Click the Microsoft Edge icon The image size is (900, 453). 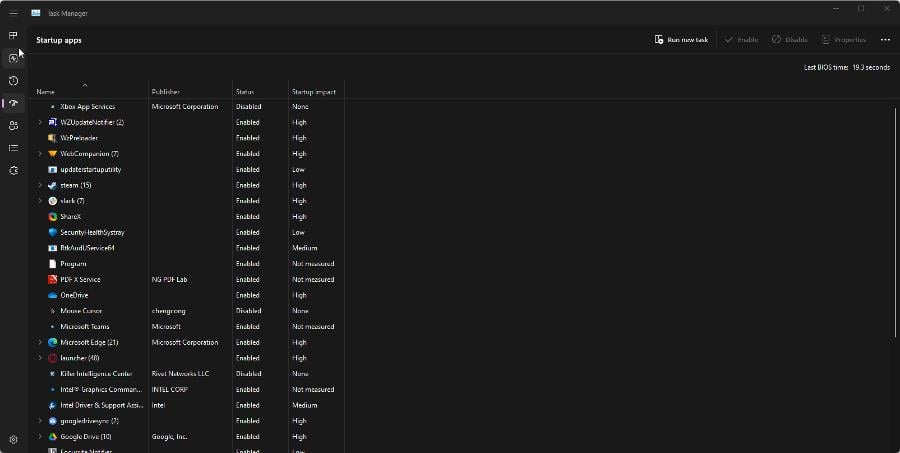click(x=53, y=342)
